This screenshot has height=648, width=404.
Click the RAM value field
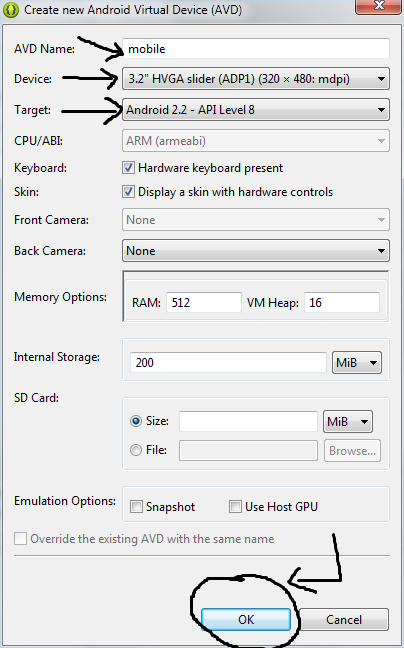204,303
